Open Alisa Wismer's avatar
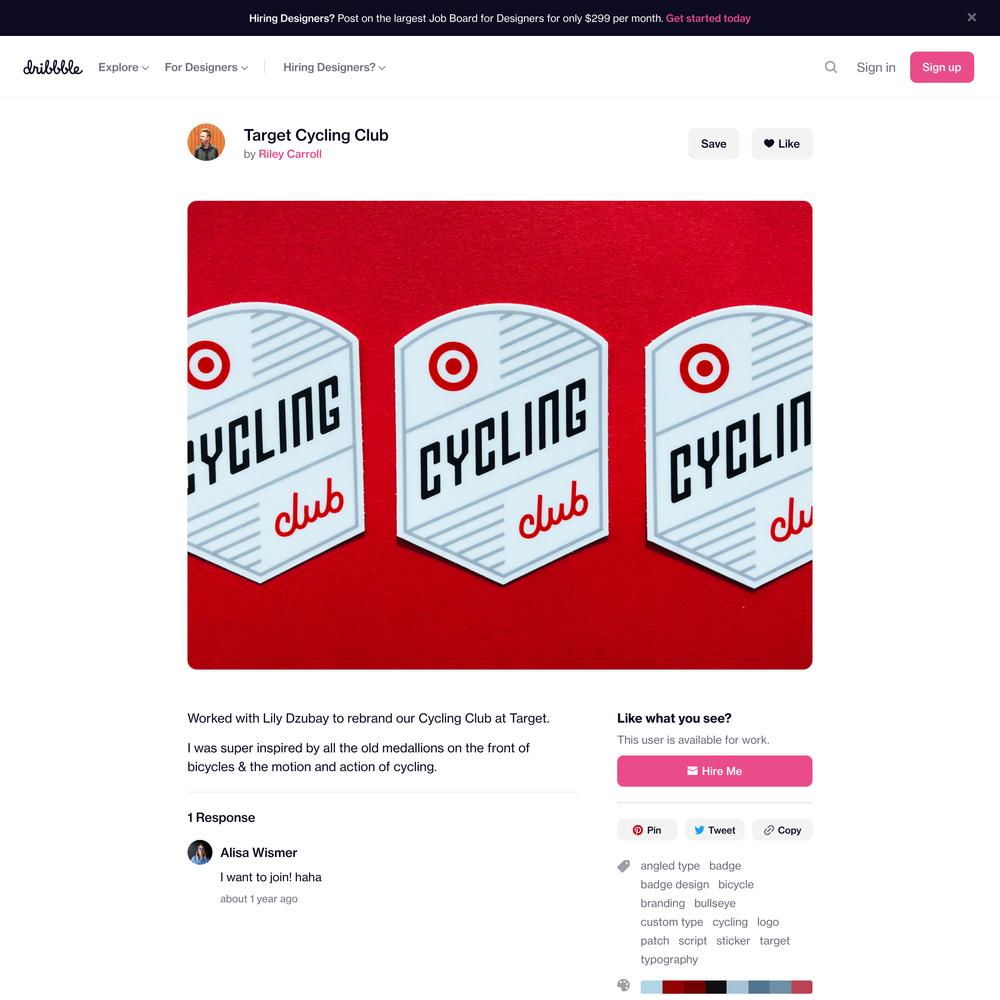This screenshot has width=1000, height=1000. (x=200, y=852)
